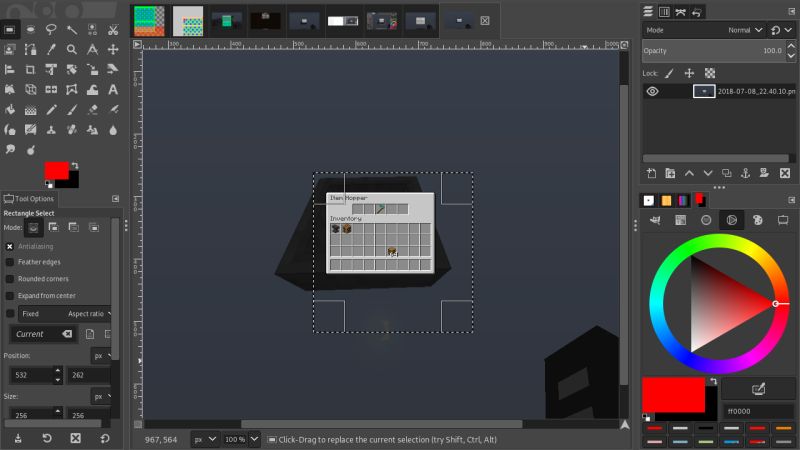The image size is (800, 450).
Task: Select the Move tool
Action: (x=113, y=49)
